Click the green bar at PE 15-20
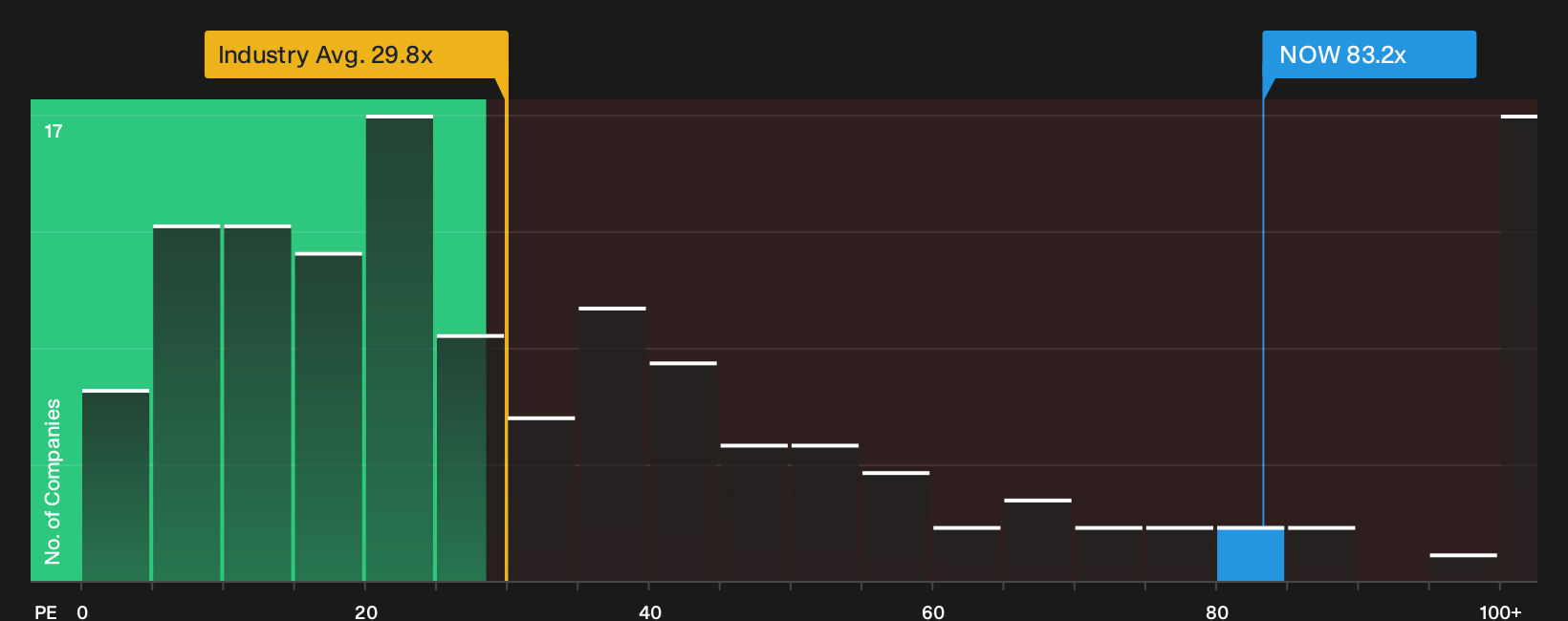The width and height of the screenshot is (1568, 621). point(329,417)
